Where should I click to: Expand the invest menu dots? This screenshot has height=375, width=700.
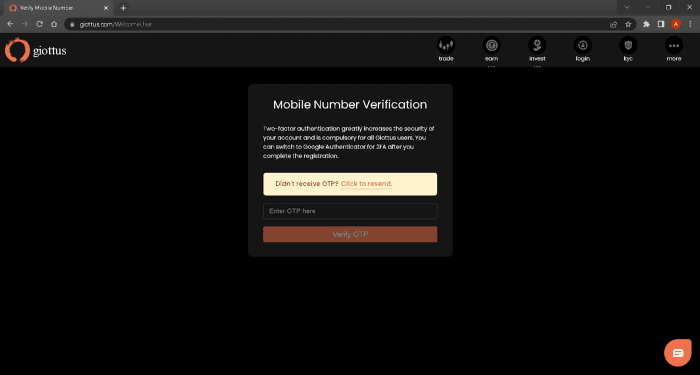(537, 66)
